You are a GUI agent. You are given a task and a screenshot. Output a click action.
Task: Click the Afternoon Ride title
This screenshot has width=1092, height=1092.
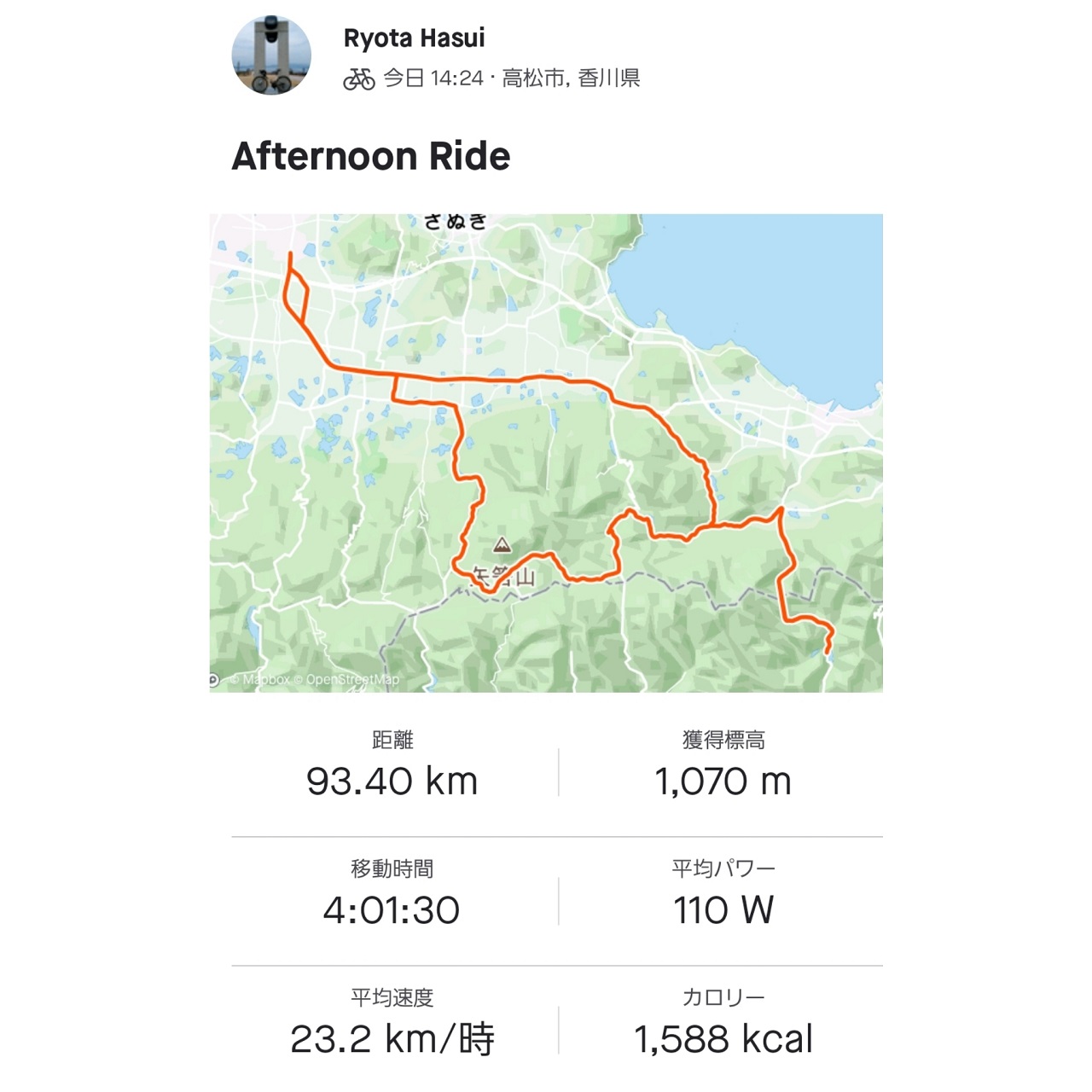point(371,156)
